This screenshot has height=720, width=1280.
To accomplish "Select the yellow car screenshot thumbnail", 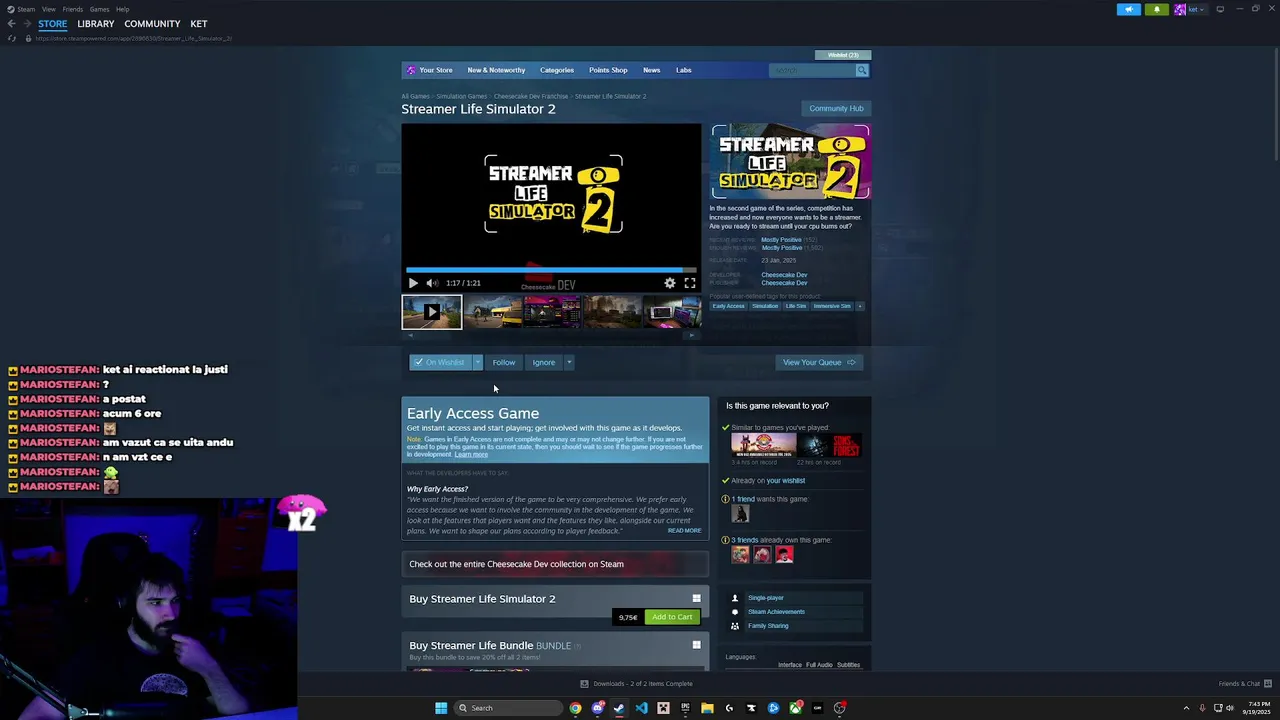I will [x=492, y=312].
